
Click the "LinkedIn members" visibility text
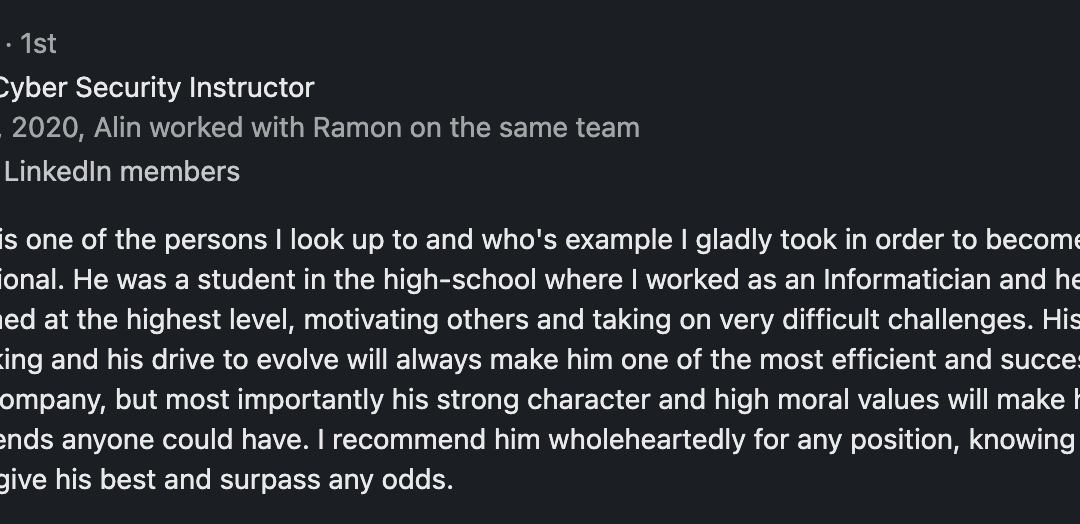point(122,171)
